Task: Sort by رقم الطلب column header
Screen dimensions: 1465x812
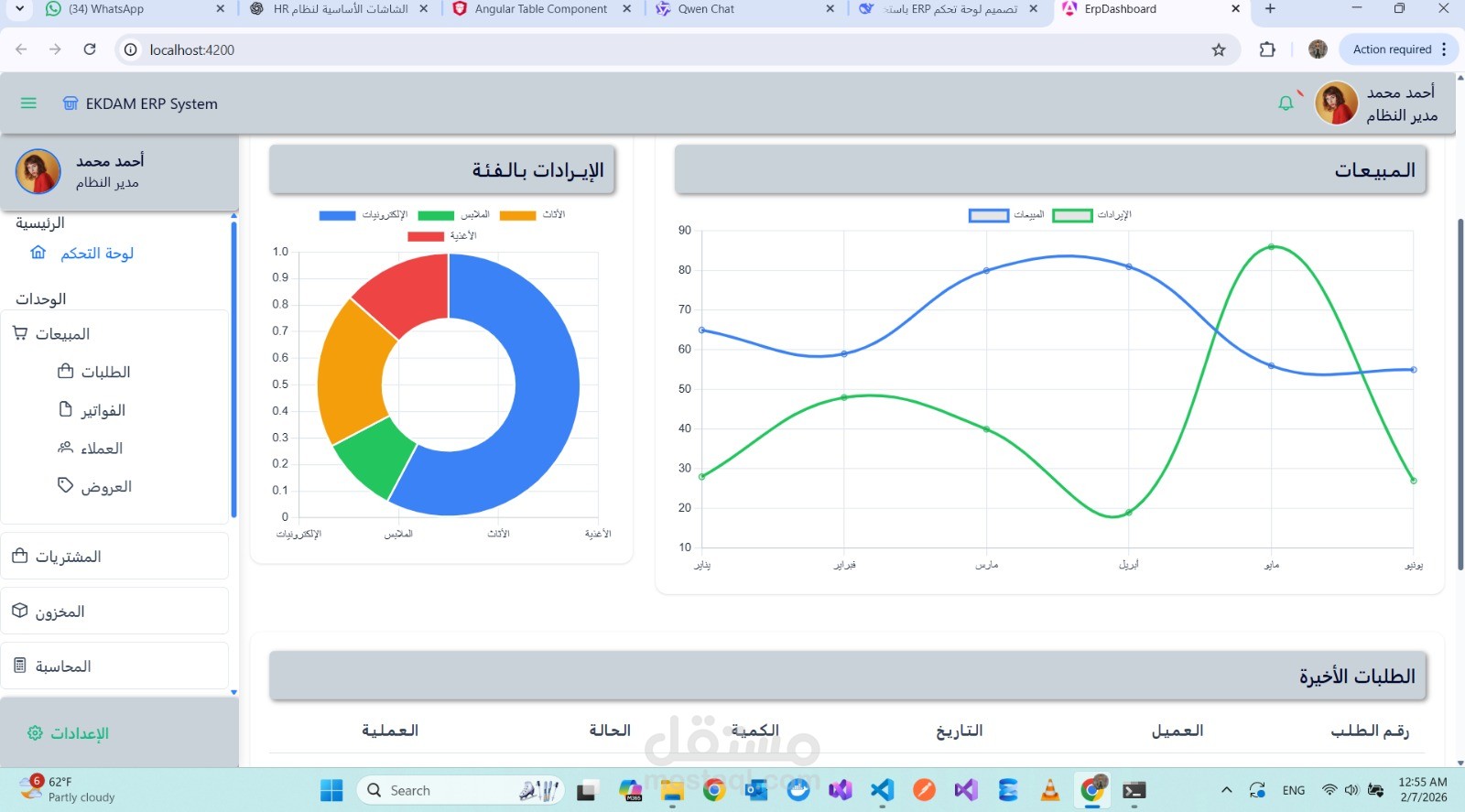Action: tap(1370, 731)
